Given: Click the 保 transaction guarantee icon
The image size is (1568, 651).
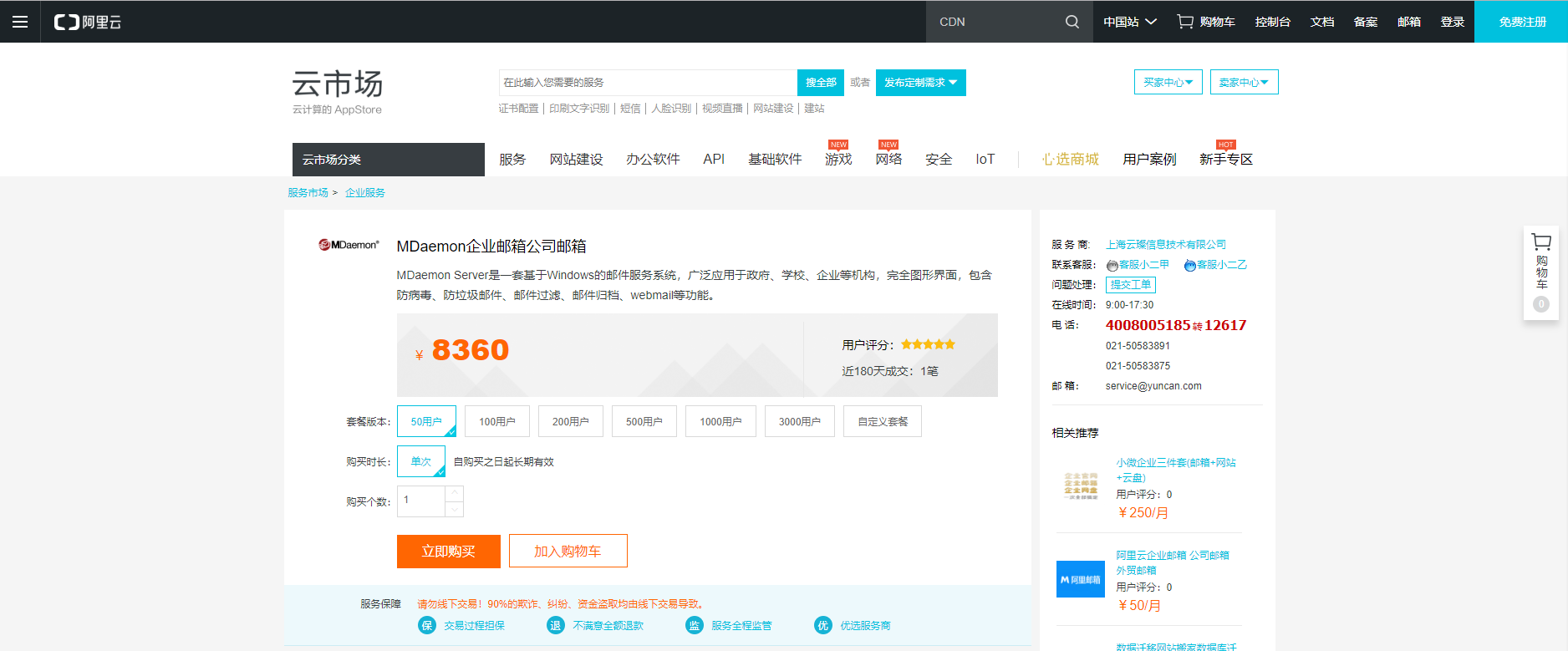Looking at the screenshot, I should [427, 625].
